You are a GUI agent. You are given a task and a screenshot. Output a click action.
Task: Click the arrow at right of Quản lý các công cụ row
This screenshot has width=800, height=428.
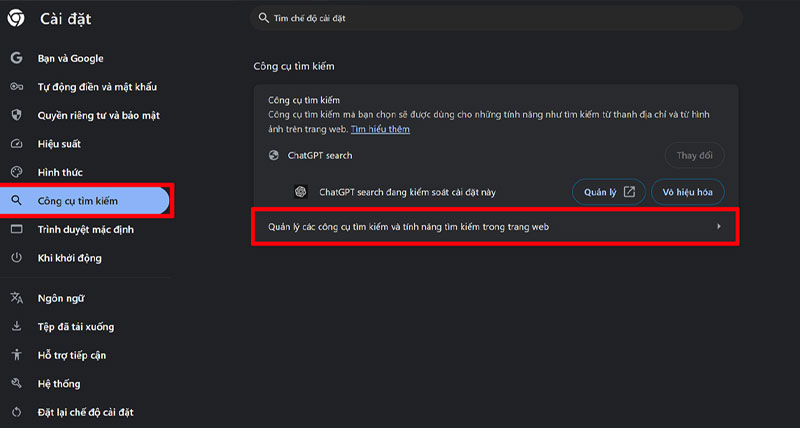tap(719, 227)
